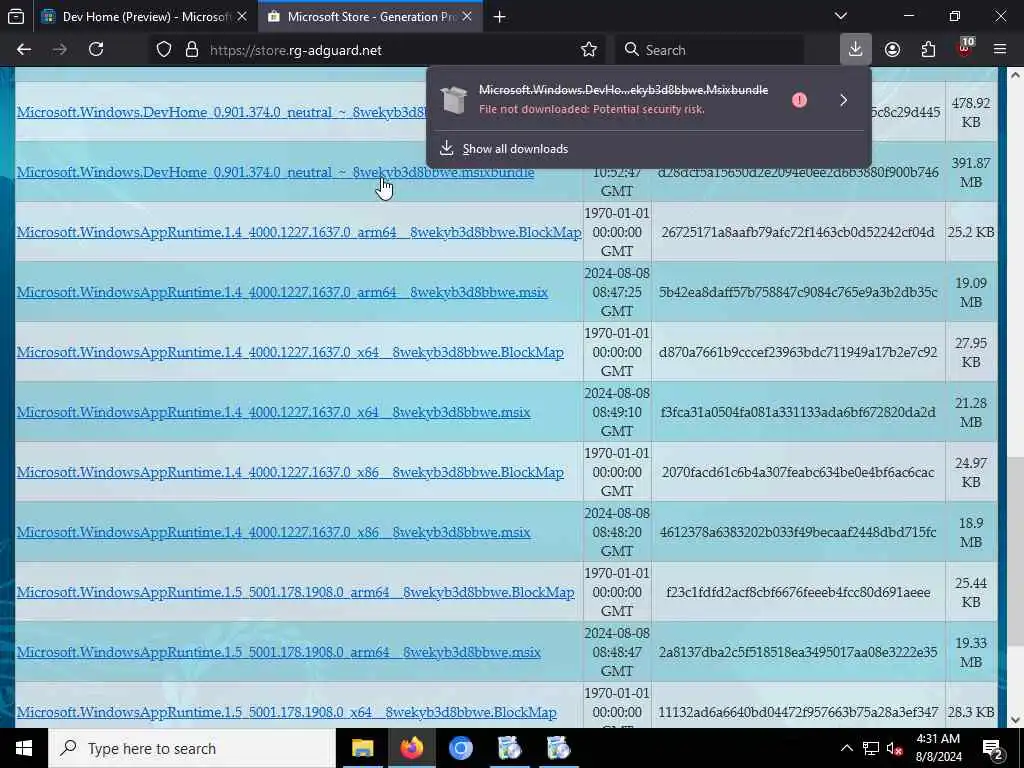
Task: Click the scrollbar up arrow
Action: click(1016, 75)
